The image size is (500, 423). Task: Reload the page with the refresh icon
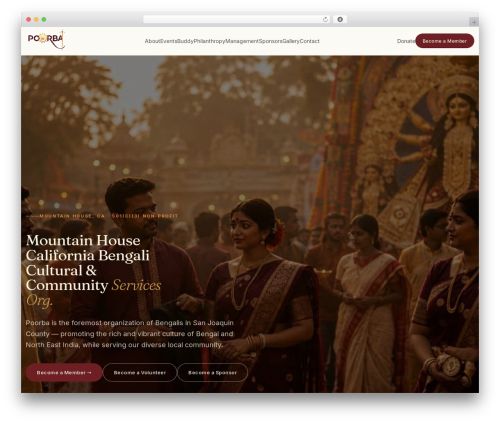tap(325, 19)
